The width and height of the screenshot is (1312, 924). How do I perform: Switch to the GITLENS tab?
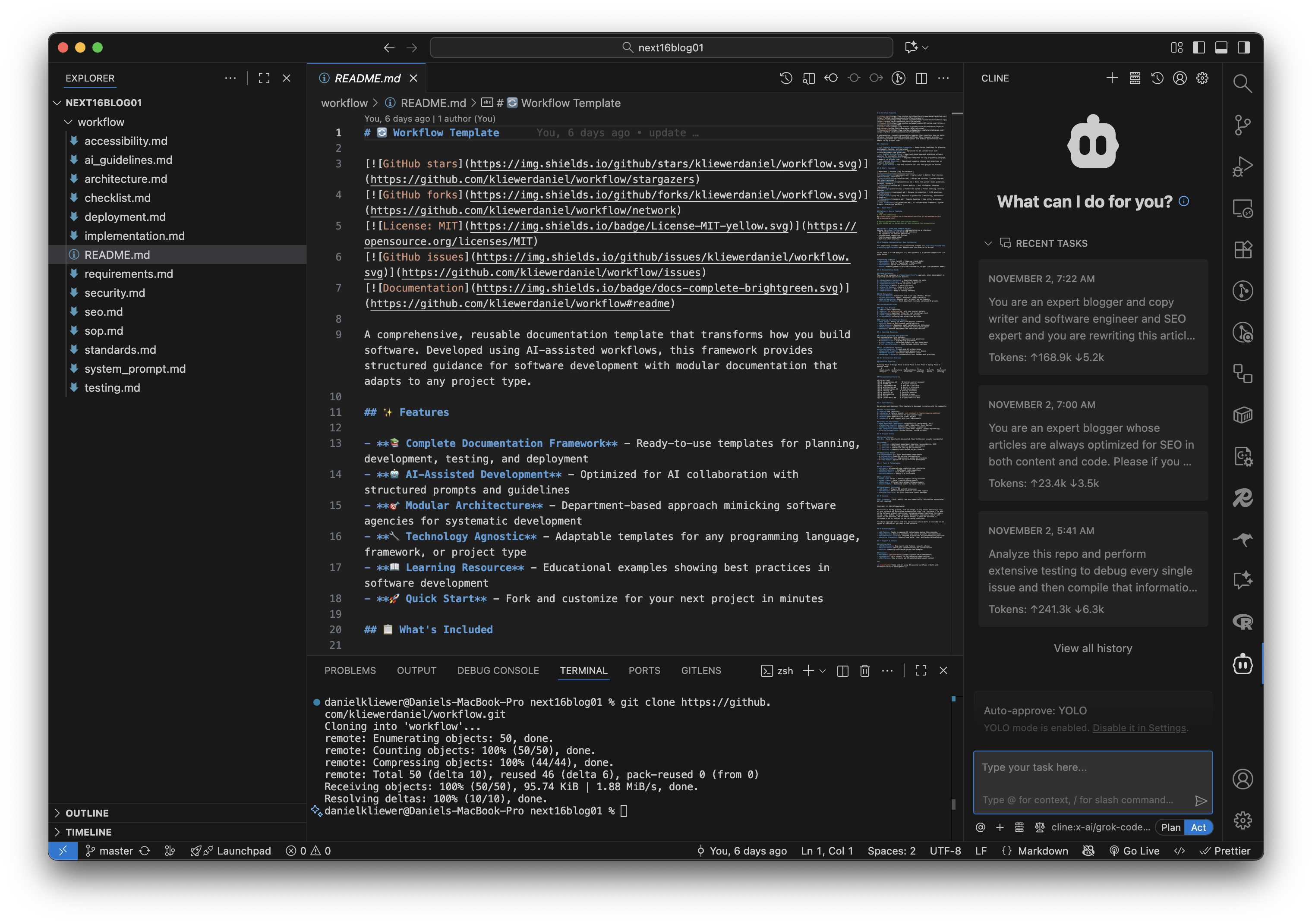point(701,670)
